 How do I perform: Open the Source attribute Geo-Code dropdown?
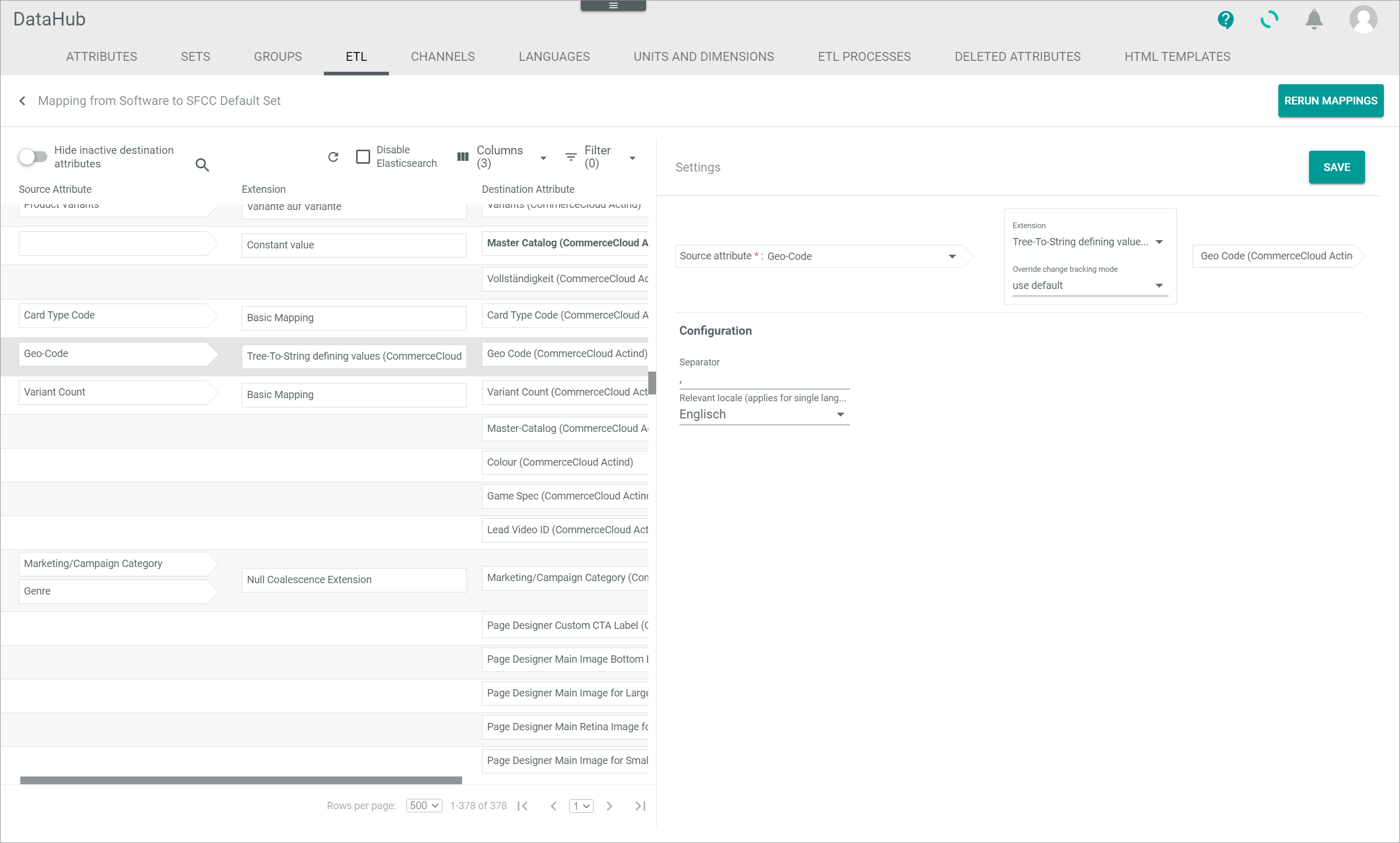coord(952,257)
